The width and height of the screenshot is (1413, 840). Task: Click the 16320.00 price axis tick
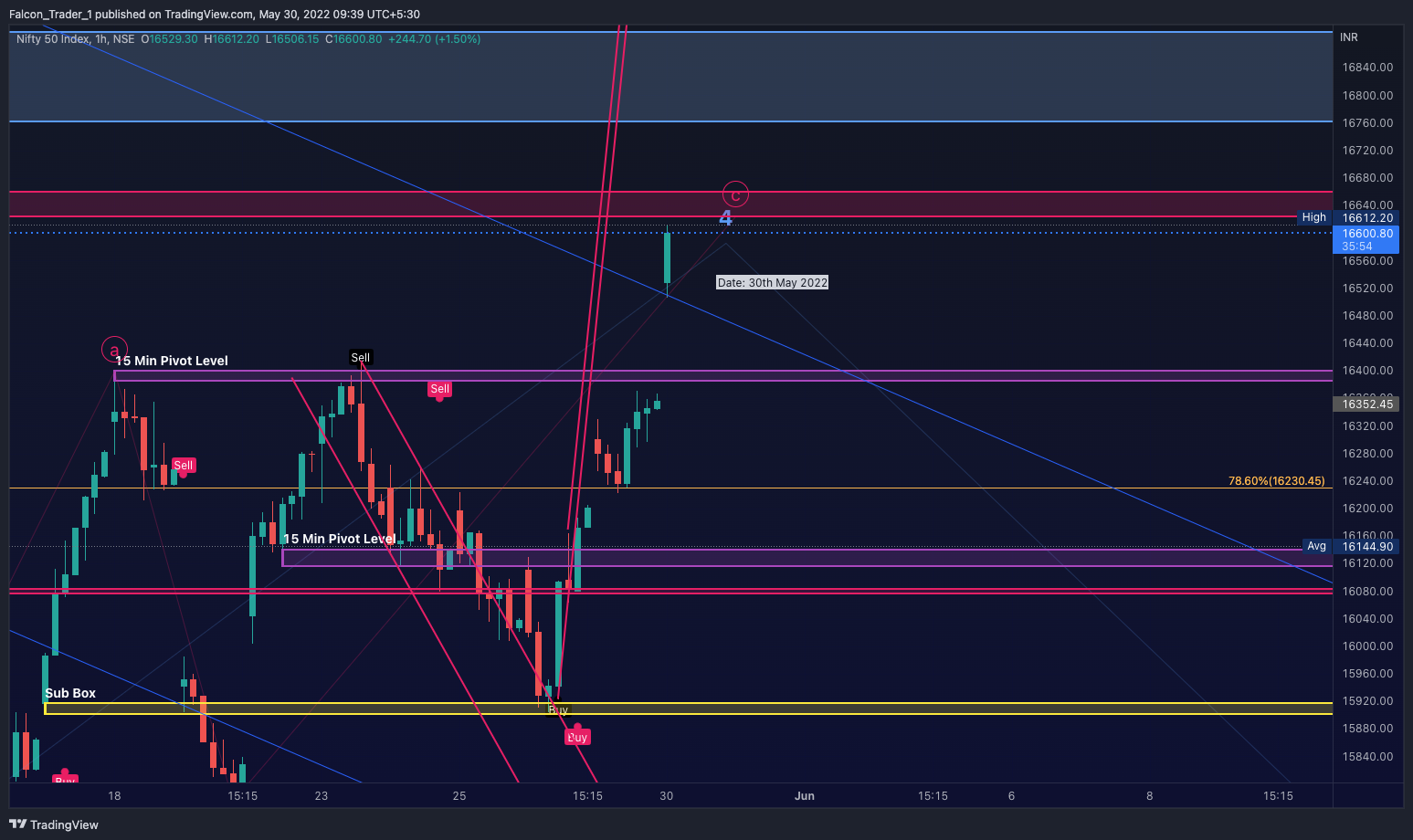[x=1367, y=425]
